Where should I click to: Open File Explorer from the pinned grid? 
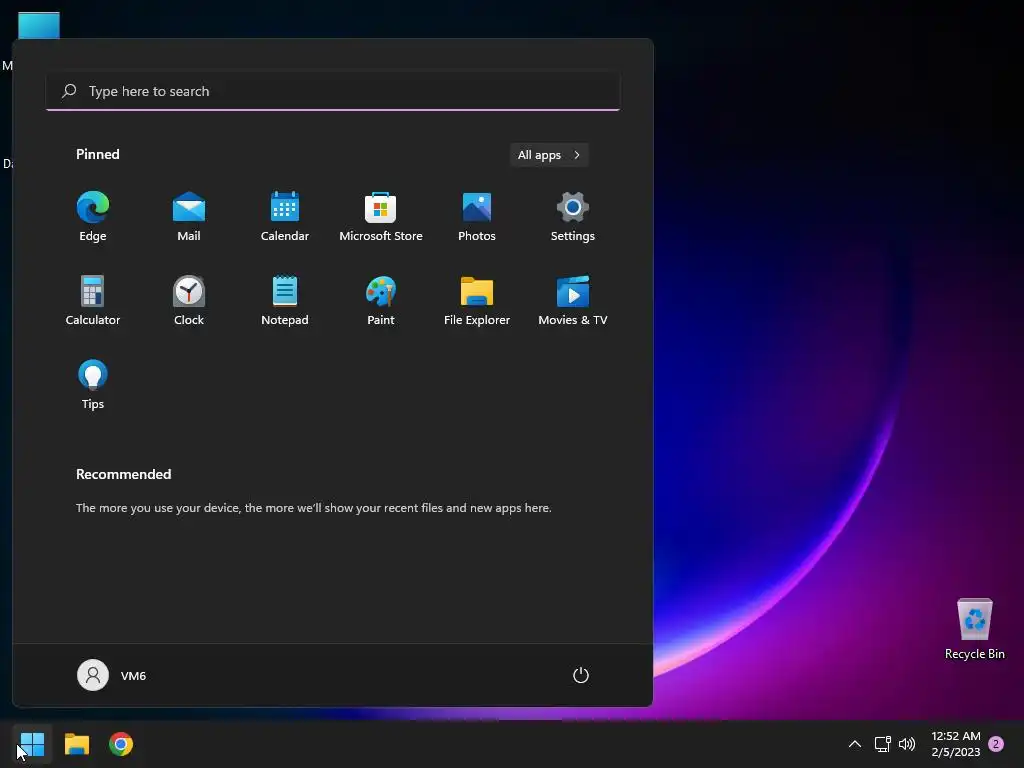pyautogui.click(x=477, y=301)
